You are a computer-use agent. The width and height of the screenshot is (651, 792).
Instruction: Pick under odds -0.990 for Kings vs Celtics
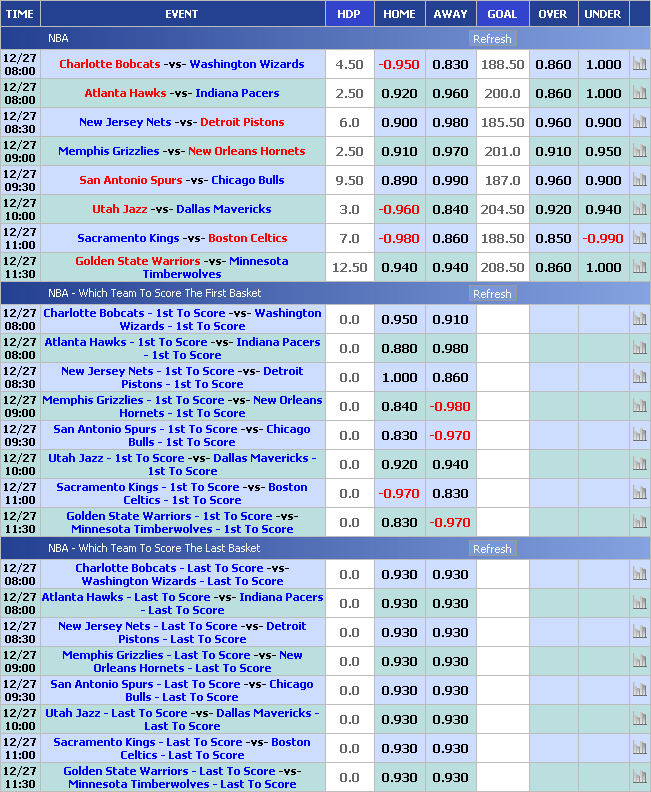[603, 238]
